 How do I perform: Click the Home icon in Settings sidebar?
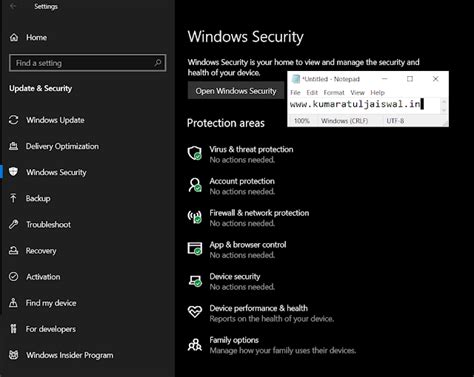click(14, 37)
